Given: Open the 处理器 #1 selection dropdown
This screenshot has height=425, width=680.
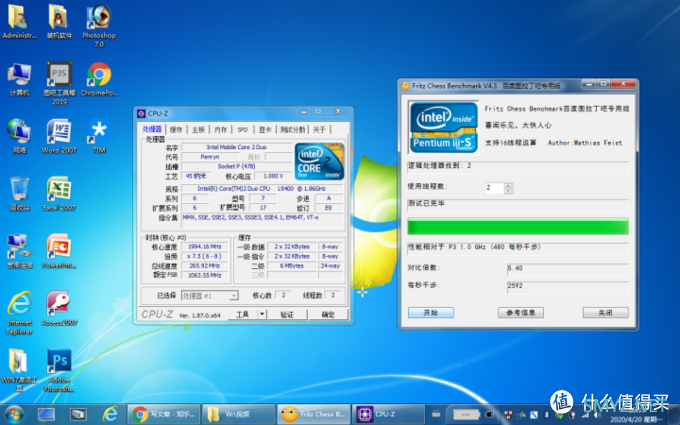Looking at the screenshot, I should click(209, 296).
